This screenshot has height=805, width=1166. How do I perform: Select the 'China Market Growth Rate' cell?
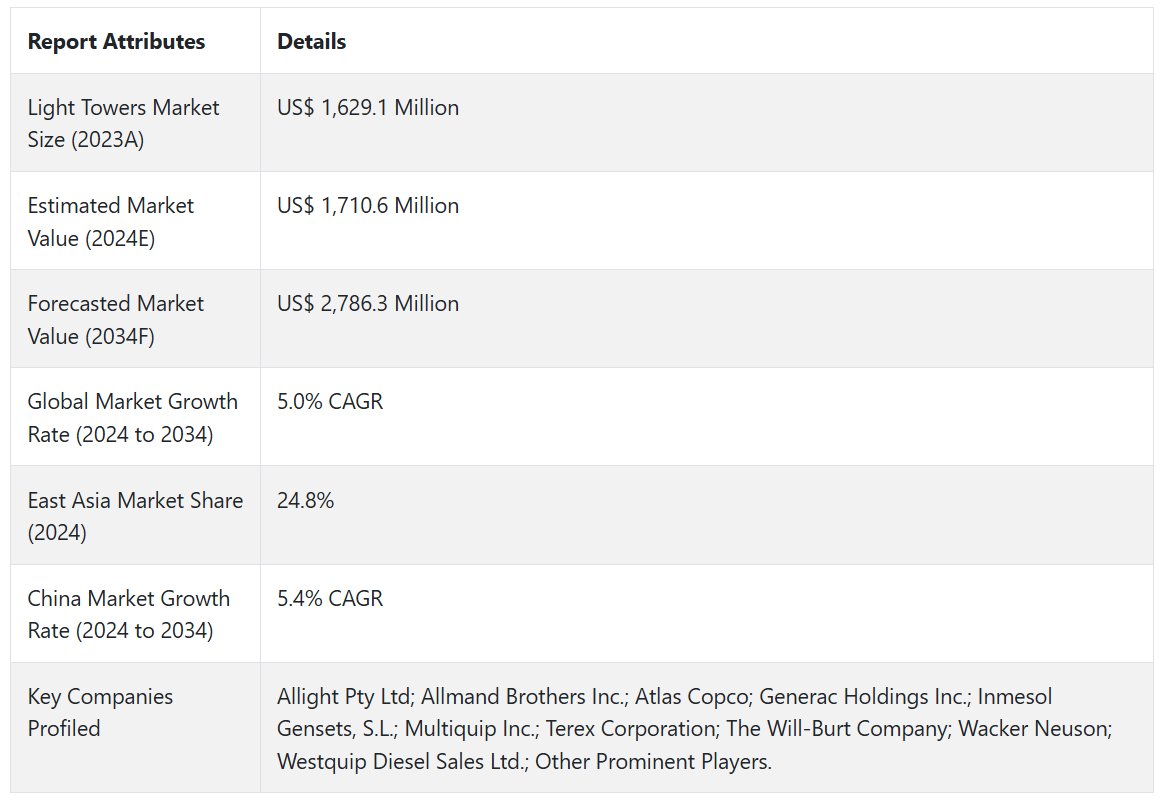click(129, 614)
